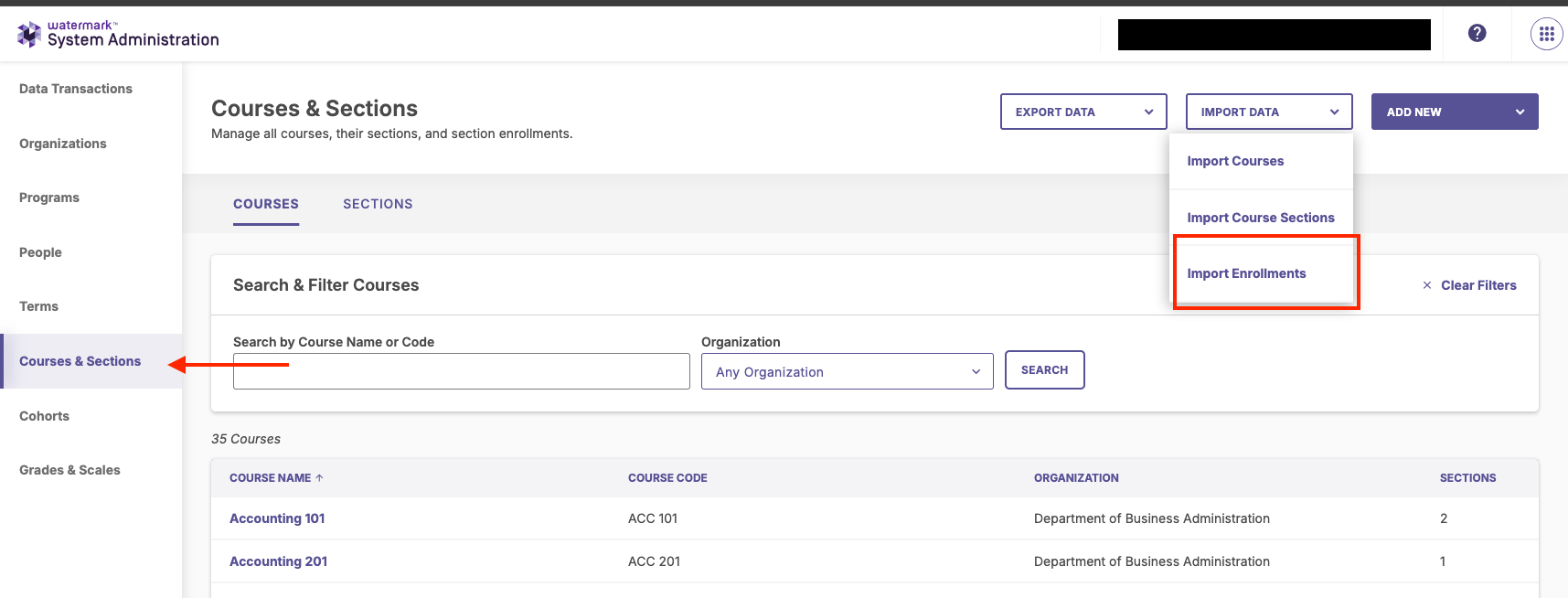Click the Courses & Sections page heading
The height and width of the screenshot is (598, 1568).
(315, 108)
